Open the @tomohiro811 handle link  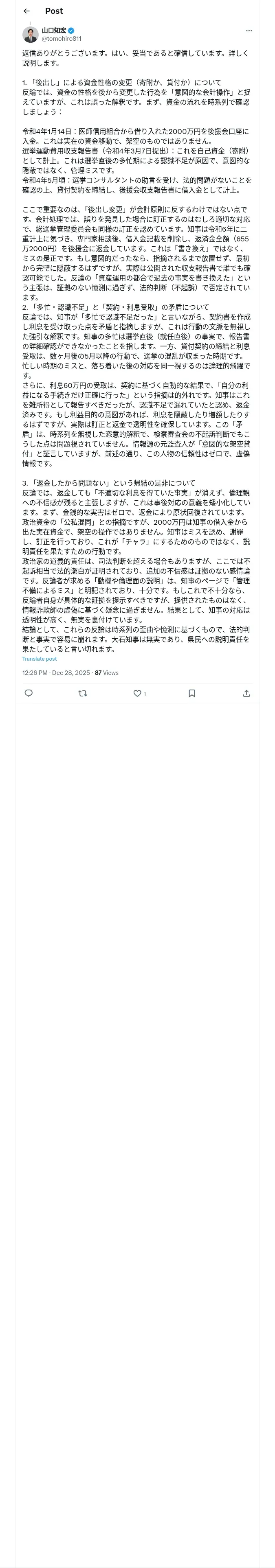(62, 39)
